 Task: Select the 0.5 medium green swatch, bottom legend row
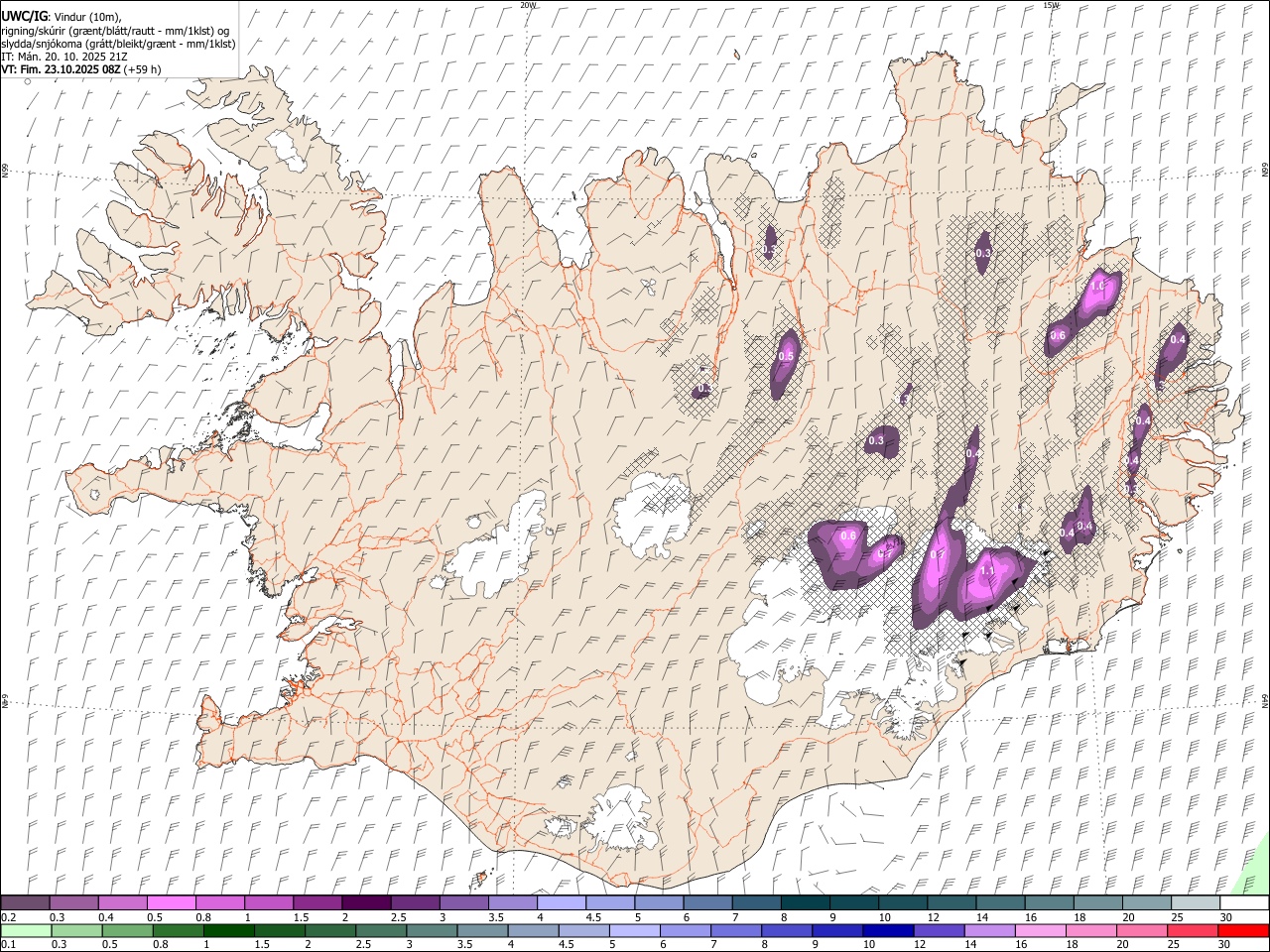[127, 930]
